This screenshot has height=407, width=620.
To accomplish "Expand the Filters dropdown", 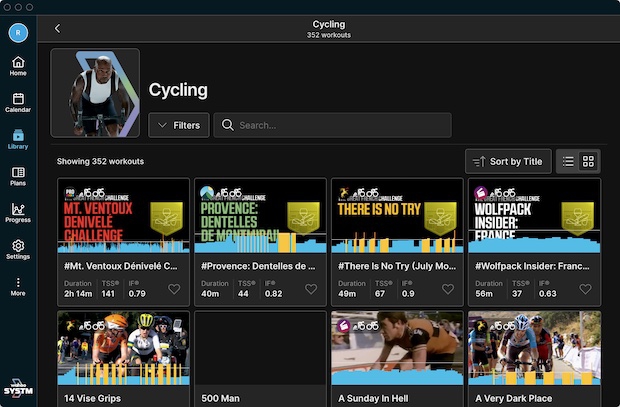I will [x=179, y=125].
